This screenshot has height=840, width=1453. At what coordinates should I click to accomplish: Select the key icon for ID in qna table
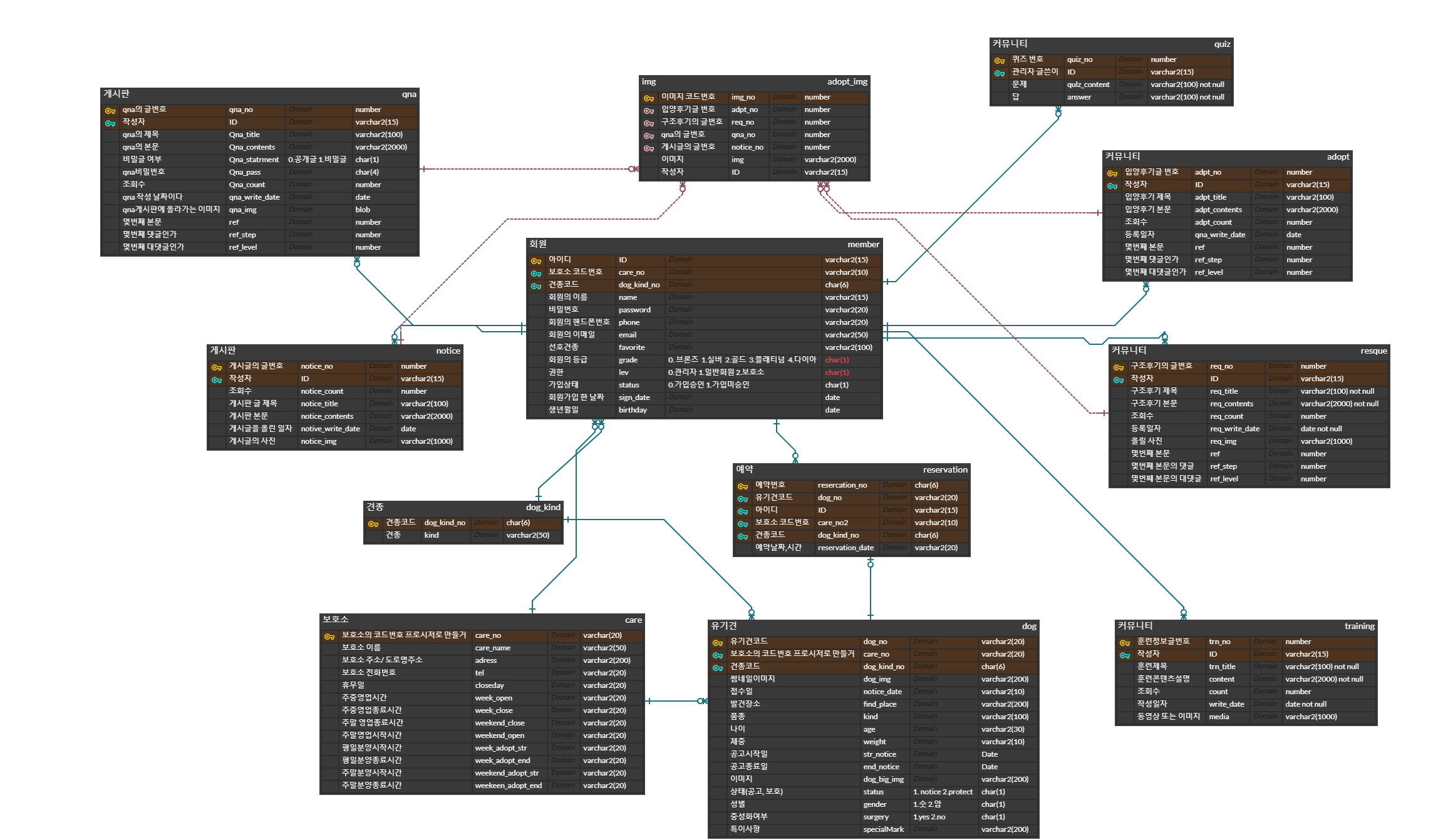click(110, 121)
